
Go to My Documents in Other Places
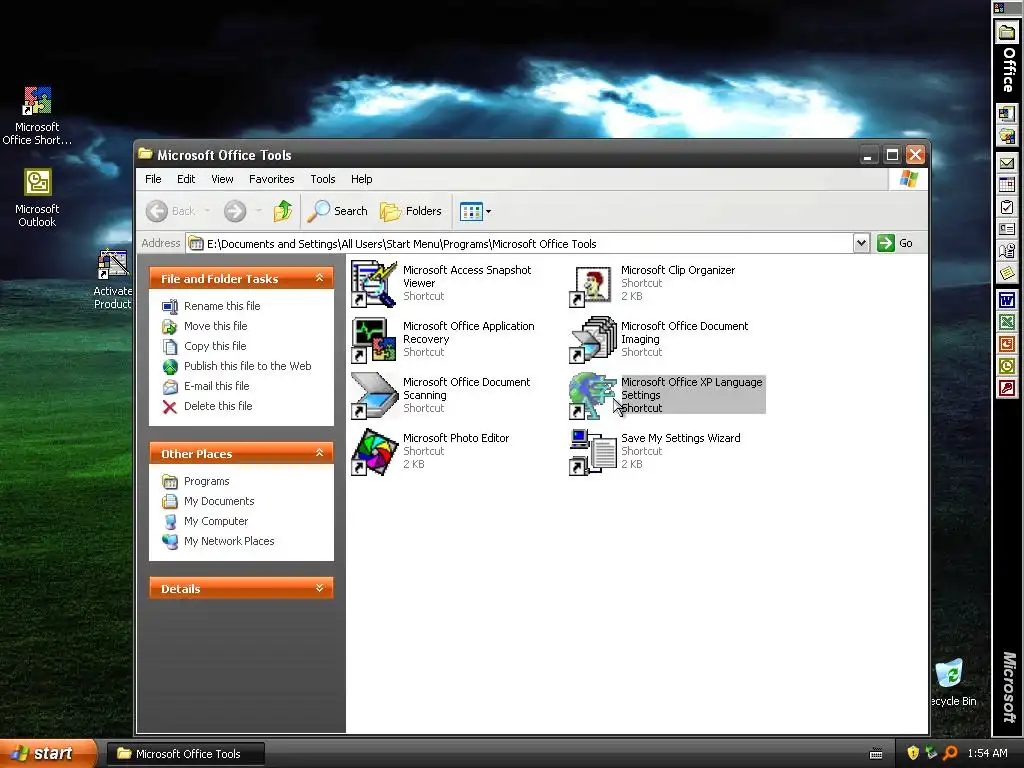(x=219, y=501)
